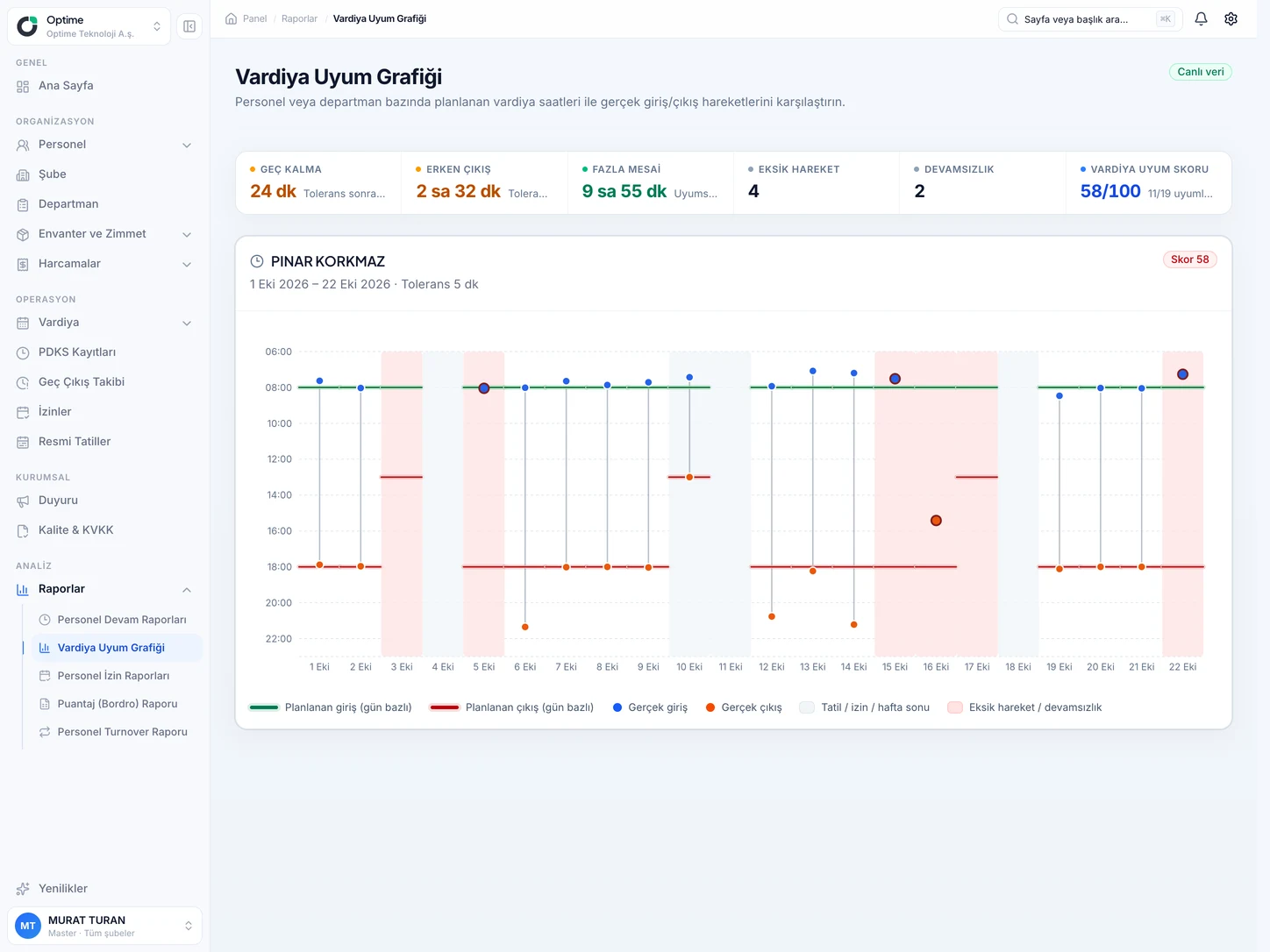Click the PDKS Kayıtları clock icon

tap(23, 352)
